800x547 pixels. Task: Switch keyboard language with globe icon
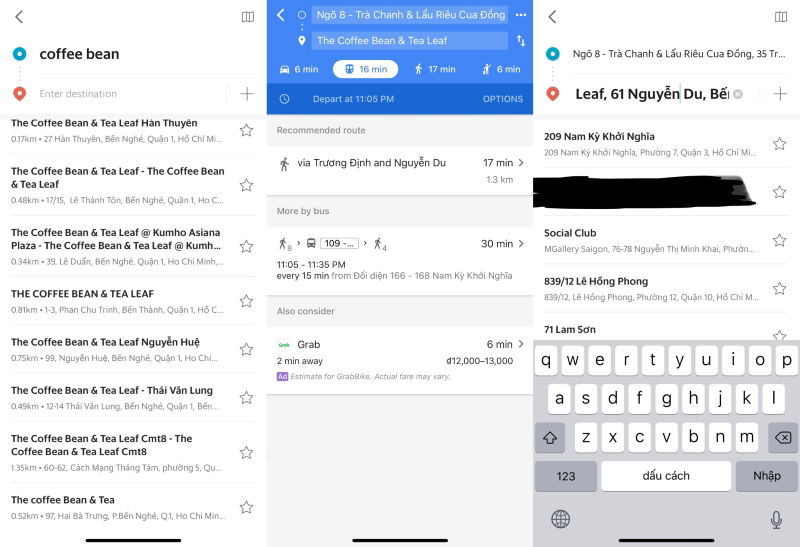[560, 519]
